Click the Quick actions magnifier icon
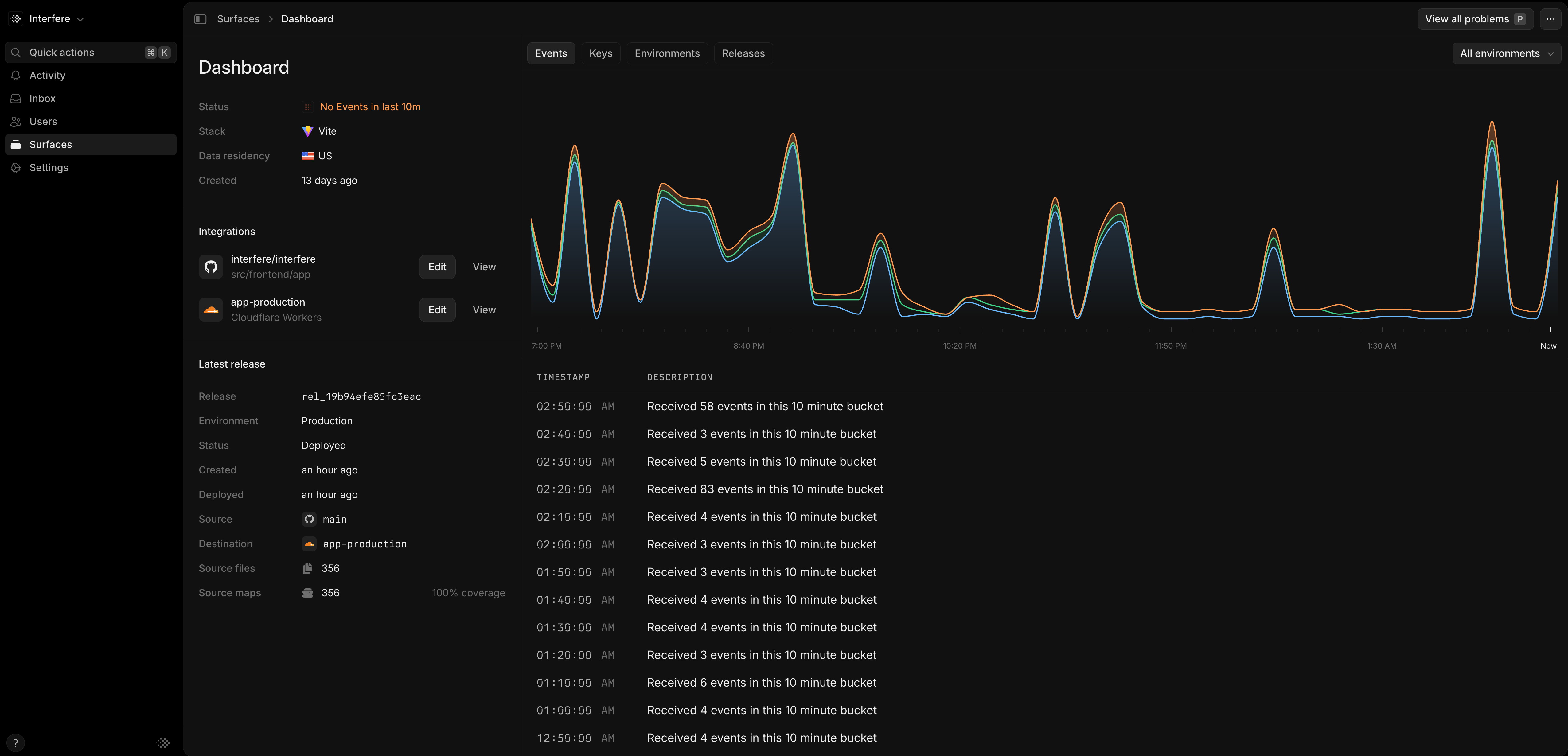This screenshot has height=756, width=1568. pos(17,52)
